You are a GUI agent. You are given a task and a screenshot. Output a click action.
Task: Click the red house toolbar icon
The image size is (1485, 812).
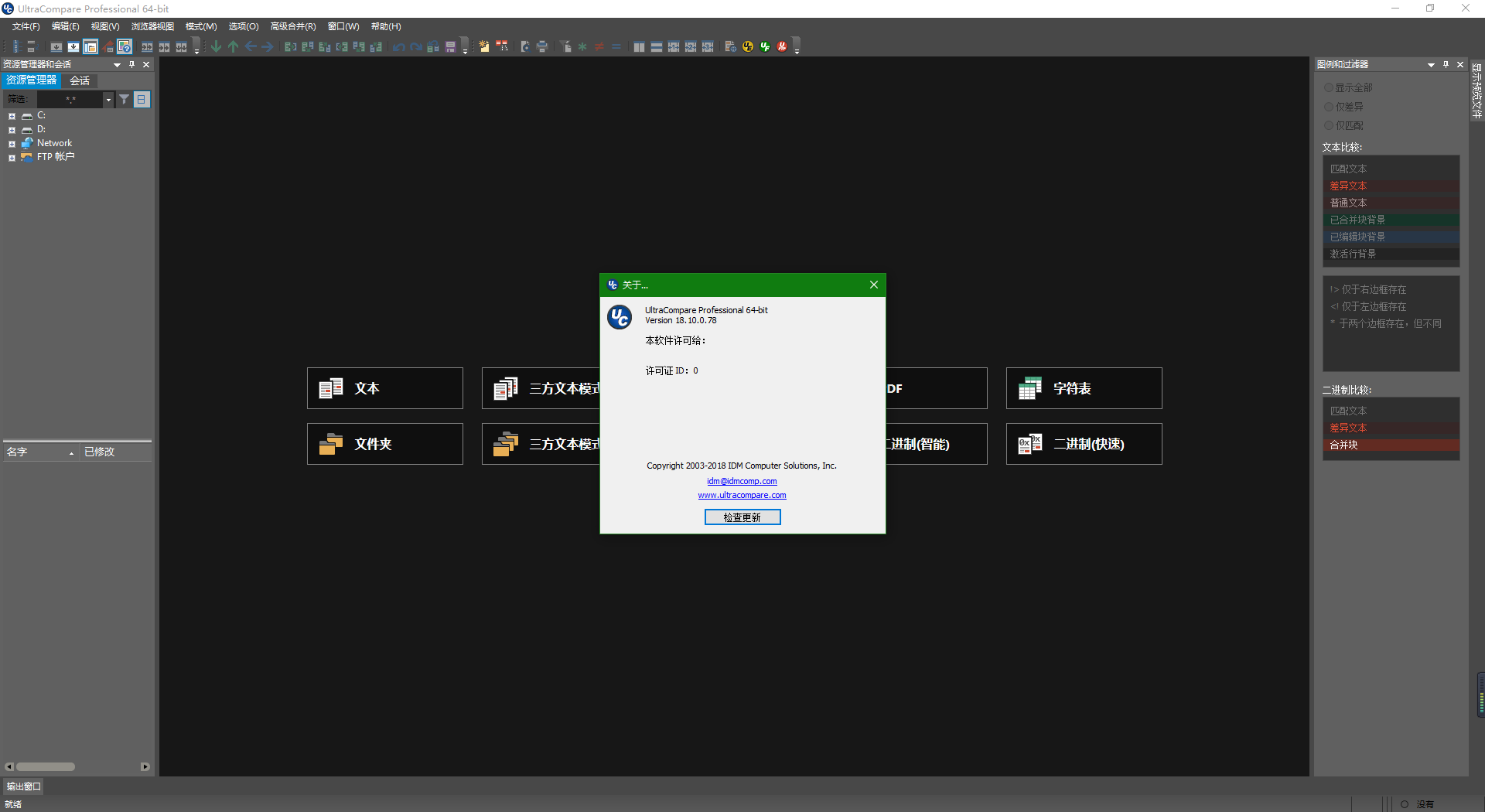pyautogui.click(x=108, y=46)
